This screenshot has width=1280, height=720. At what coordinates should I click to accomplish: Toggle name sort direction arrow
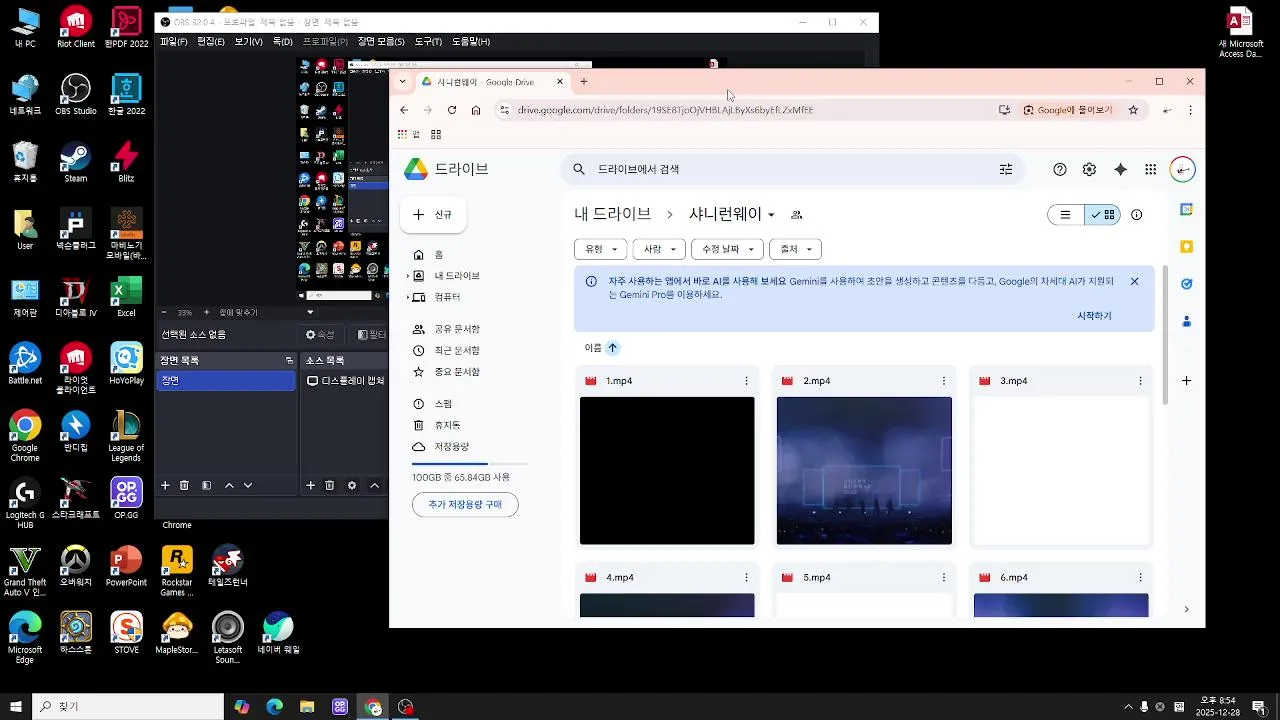click(x=613, y=348)
